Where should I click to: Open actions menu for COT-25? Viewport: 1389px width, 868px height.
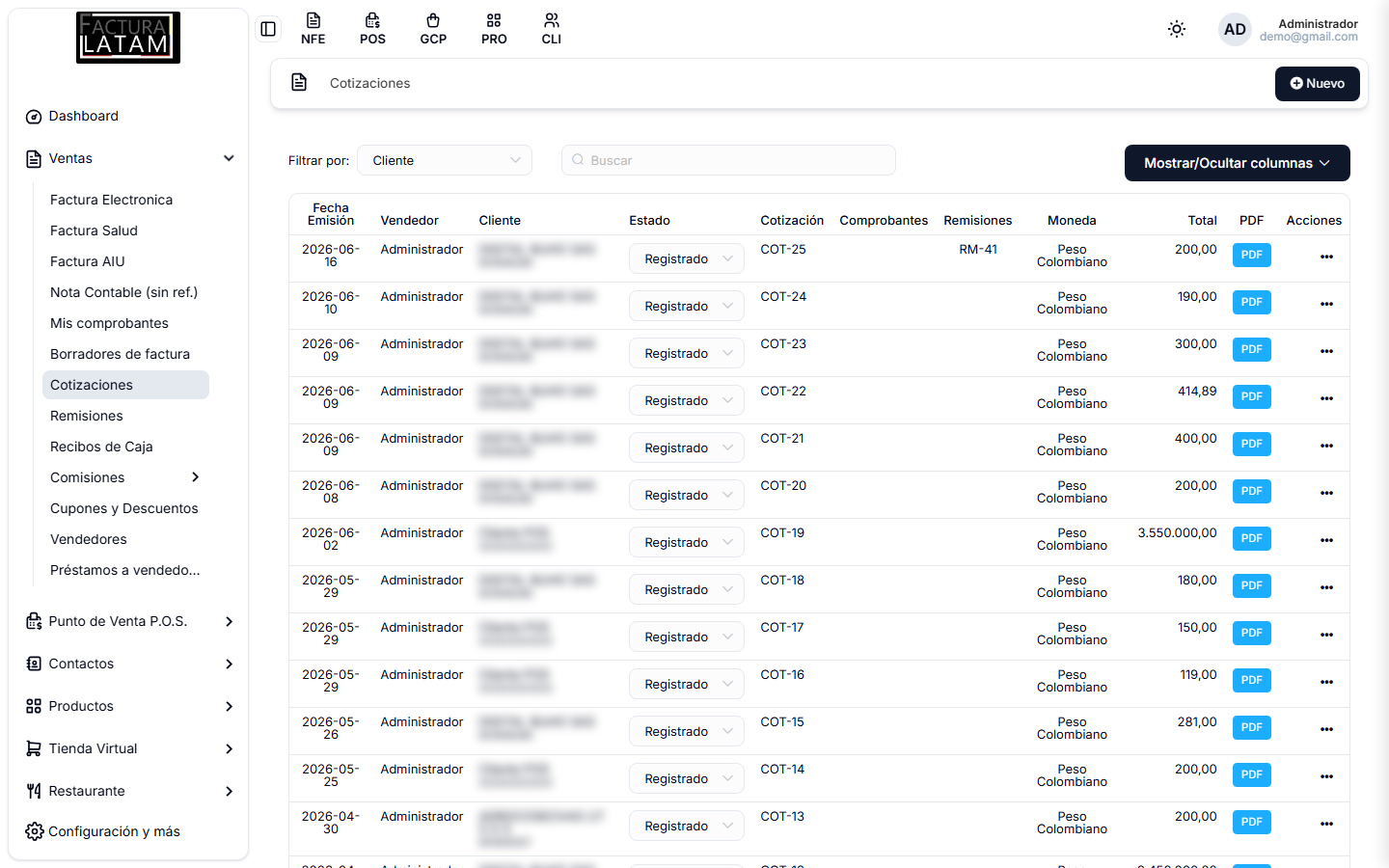(1326, 257)
